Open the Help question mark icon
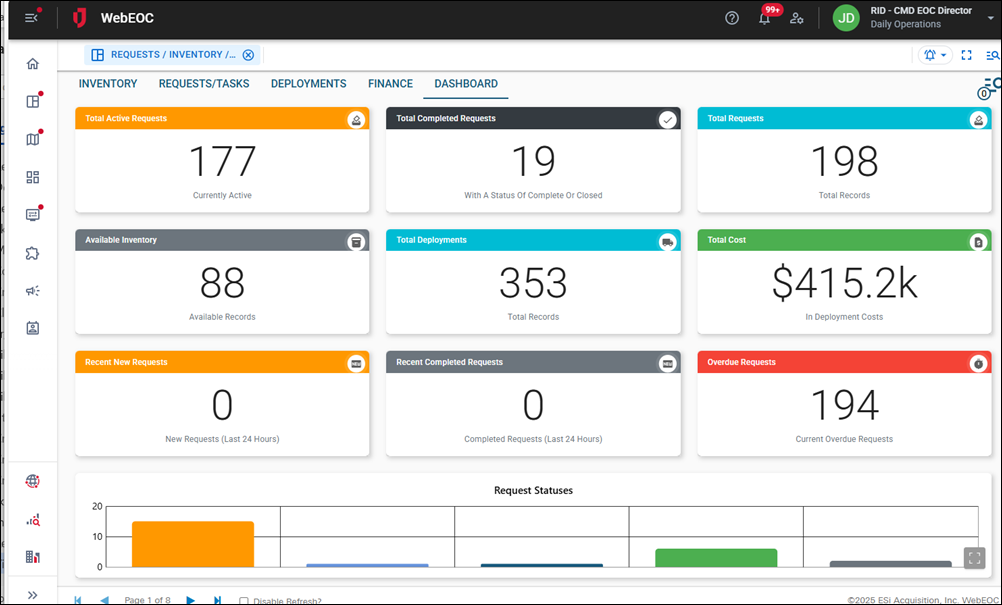This screenshot has width=1002, height=605. pyautogui.click(x=731, y=18)
